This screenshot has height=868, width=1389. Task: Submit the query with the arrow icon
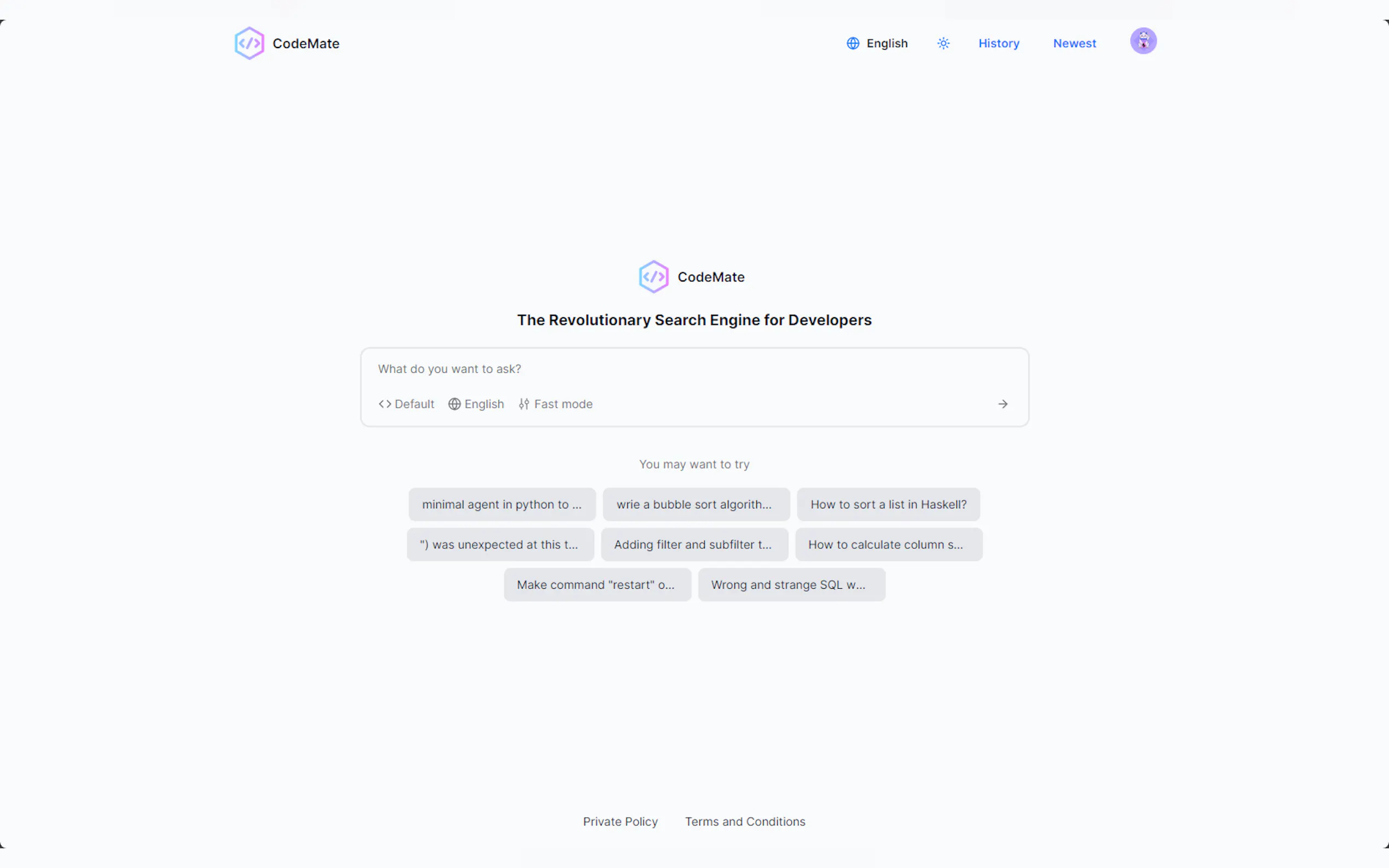[1002, 404]
